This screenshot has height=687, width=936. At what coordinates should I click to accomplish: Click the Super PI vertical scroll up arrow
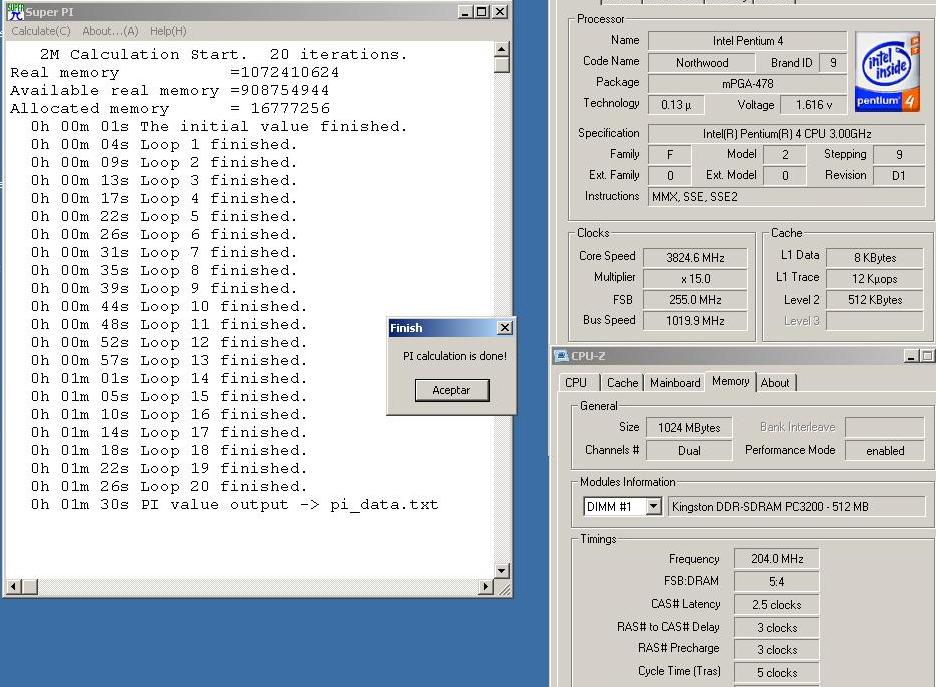click(x=502, y=49)
